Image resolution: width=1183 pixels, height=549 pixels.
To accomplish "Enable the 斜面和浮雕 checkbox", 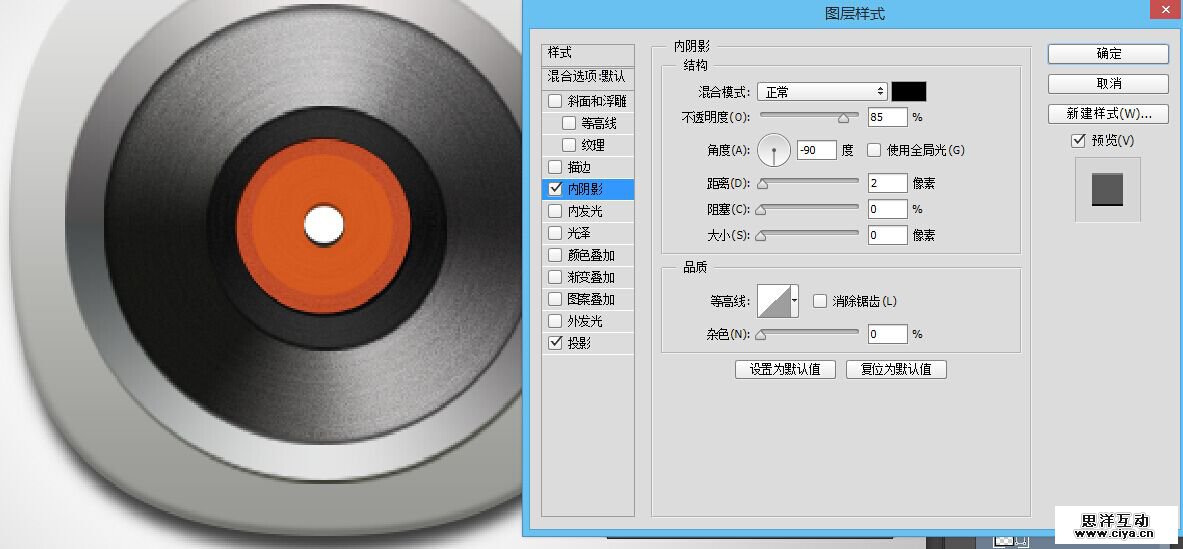I will point(555,102).
